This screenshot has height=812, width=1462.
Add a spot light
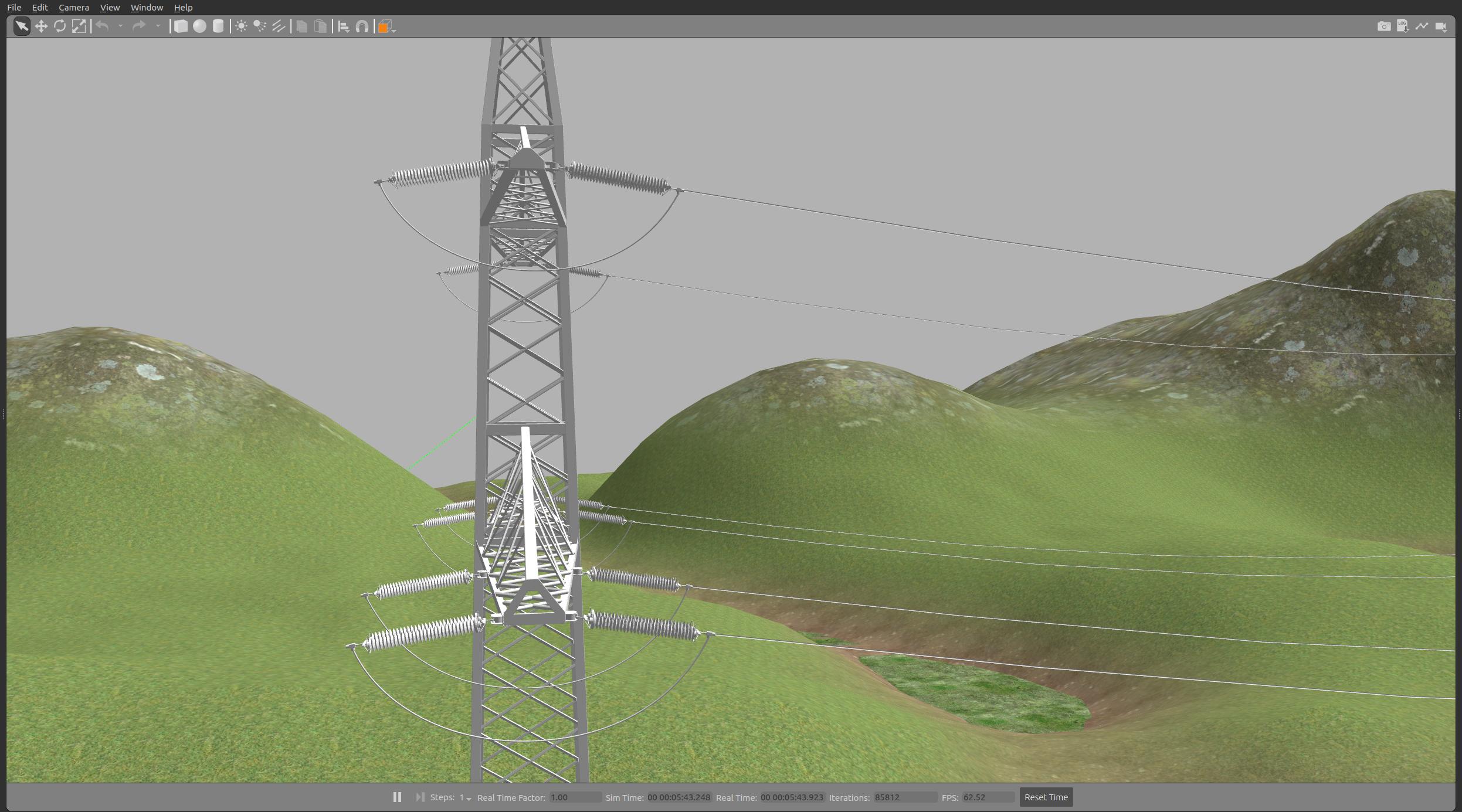click(x=260, y=26)
